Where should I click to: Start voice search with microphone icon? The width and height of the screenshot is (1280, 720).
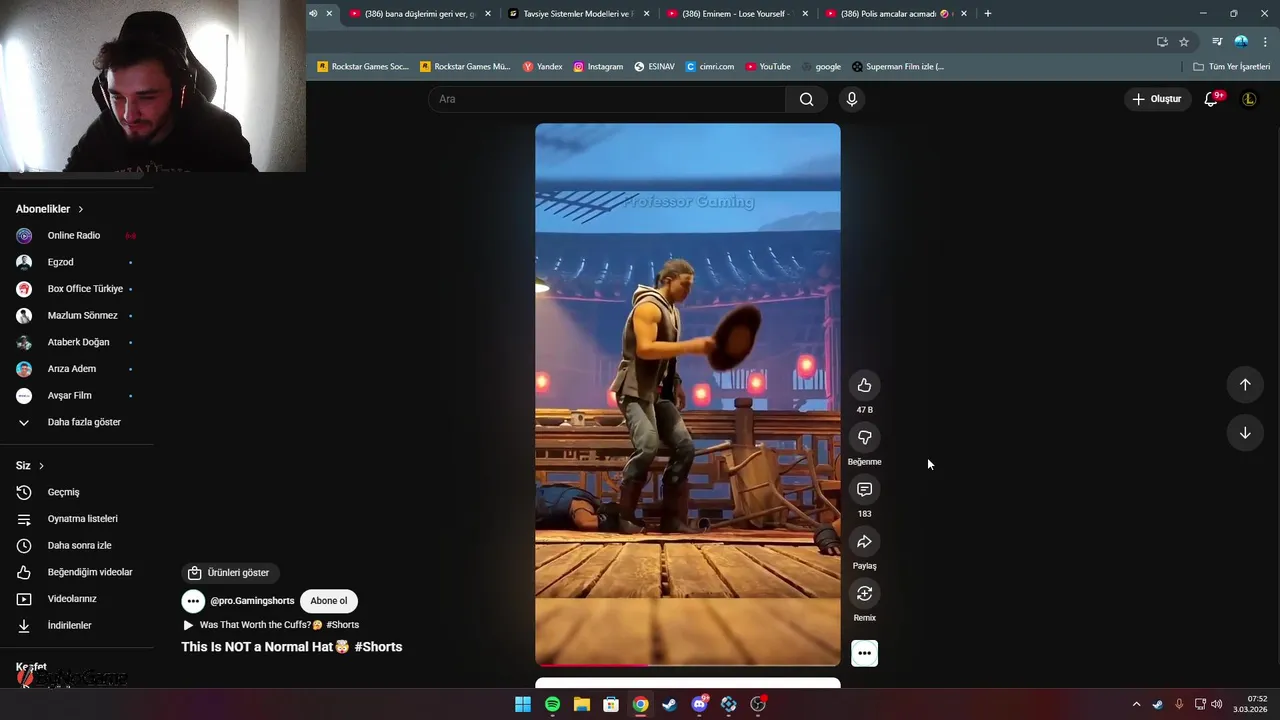tap(852, 99)
